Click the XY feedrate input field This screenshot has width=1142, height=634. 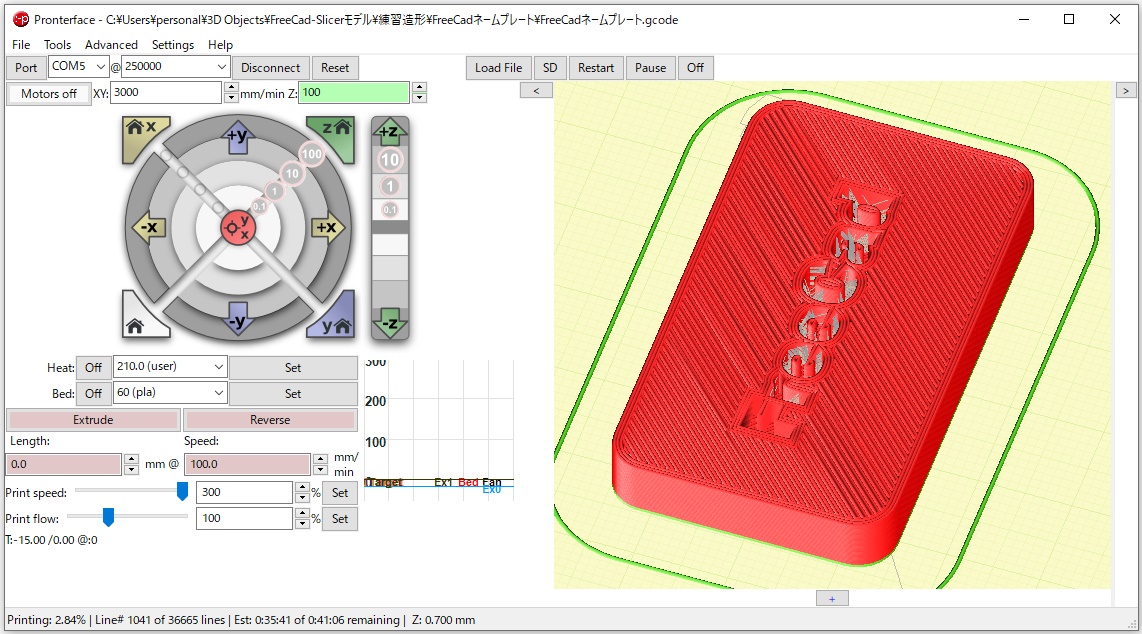click(x=165, y=92)
